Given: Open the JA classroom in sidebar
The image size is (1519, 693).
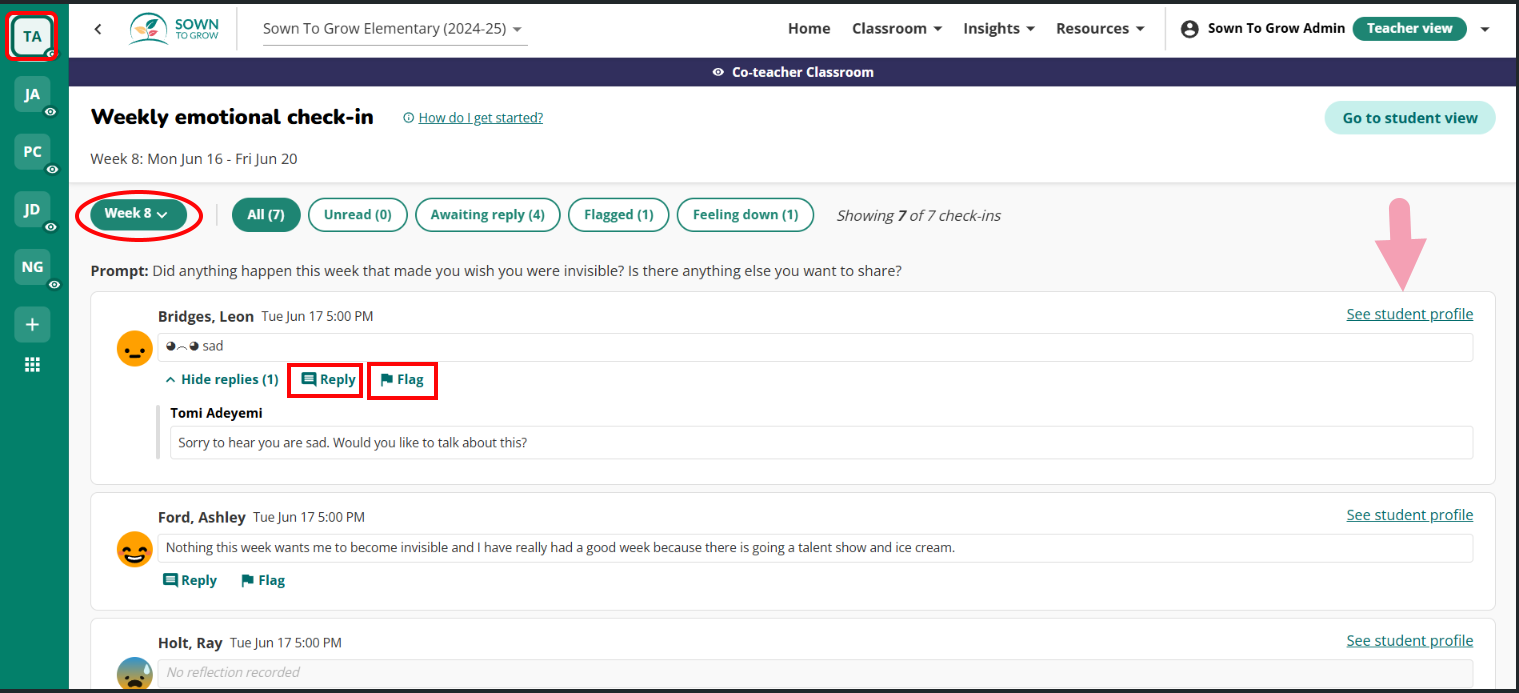Looking at the screenshot, I should pos(32,95).
